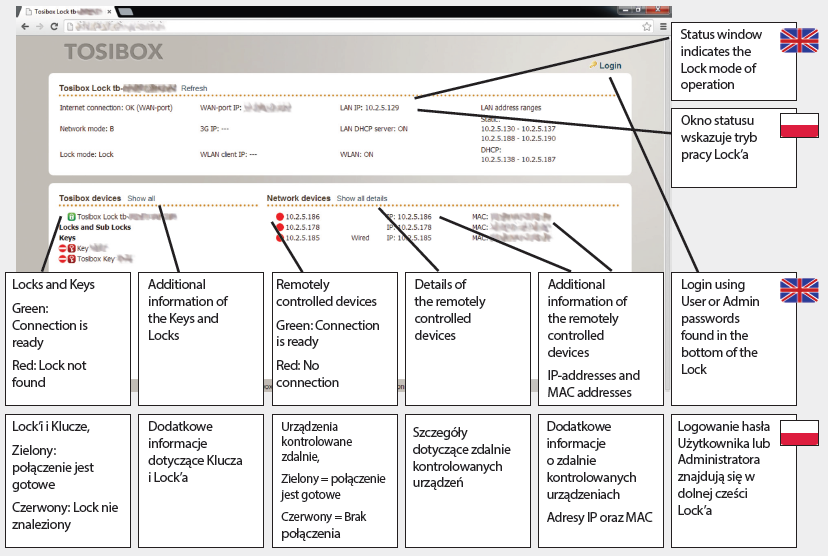
Task: Select network device 10.2.5.185
Action: 303,238
